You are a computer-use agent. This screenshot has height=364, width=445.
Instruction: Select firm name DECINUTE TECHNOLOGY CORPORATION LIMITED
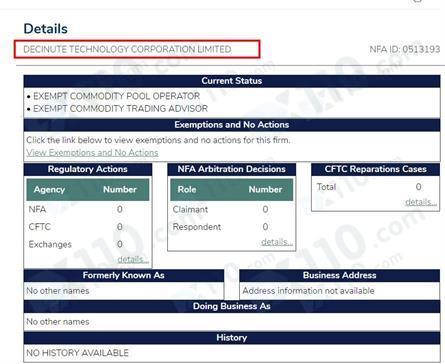pos(127,49)
